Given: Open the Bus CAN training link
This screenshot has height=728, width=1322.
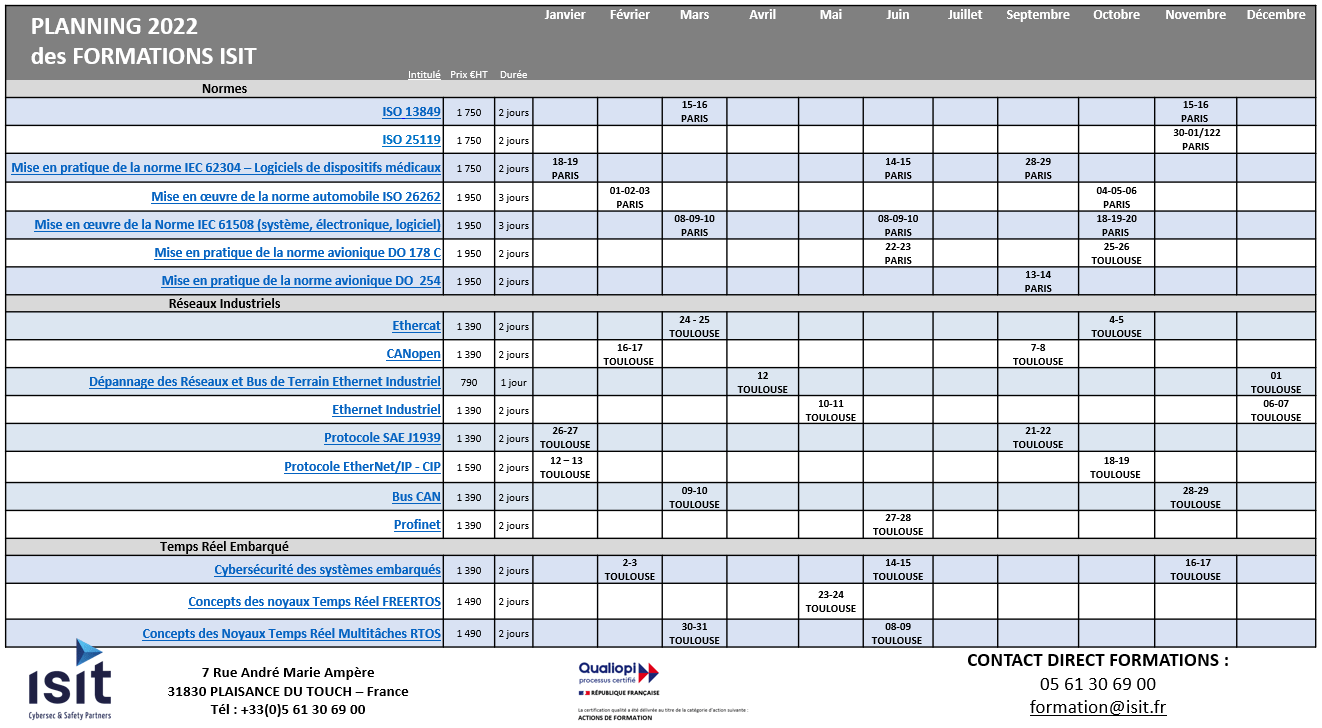Looking at the screenshot, I should click(x=416, y=497).
